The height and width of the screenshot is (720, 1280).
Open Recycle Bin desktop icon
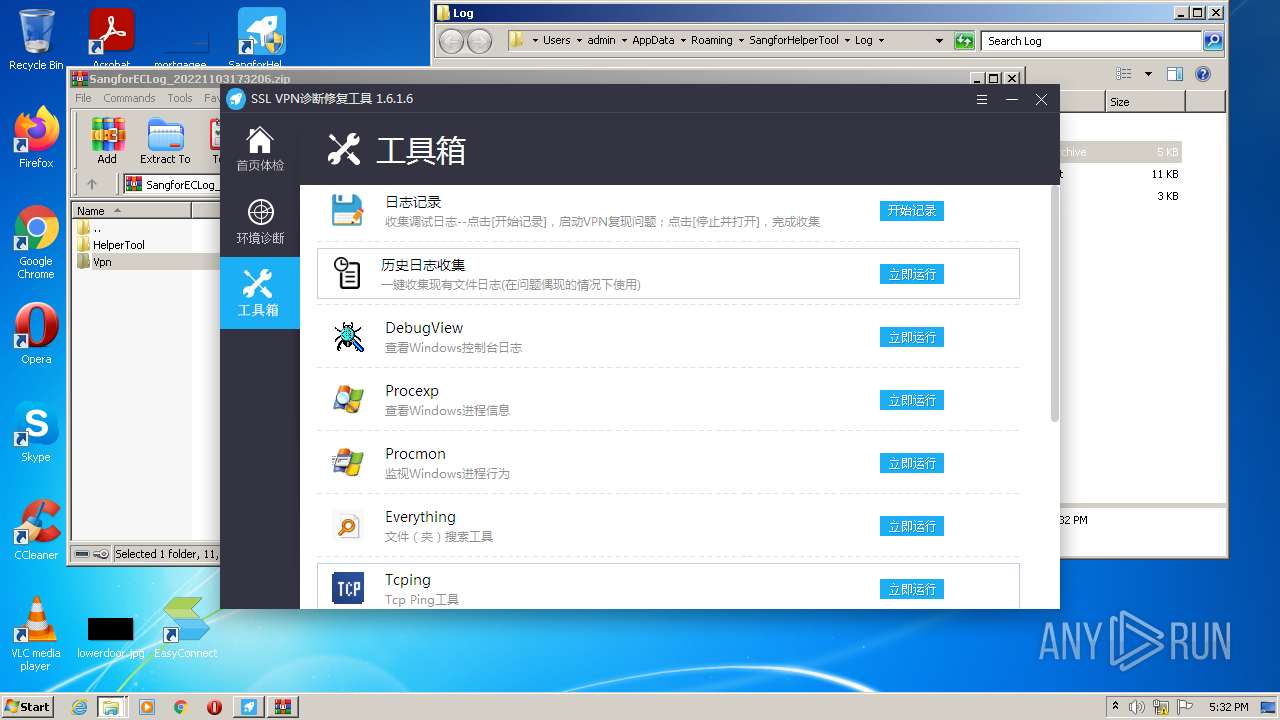point(36,40)
